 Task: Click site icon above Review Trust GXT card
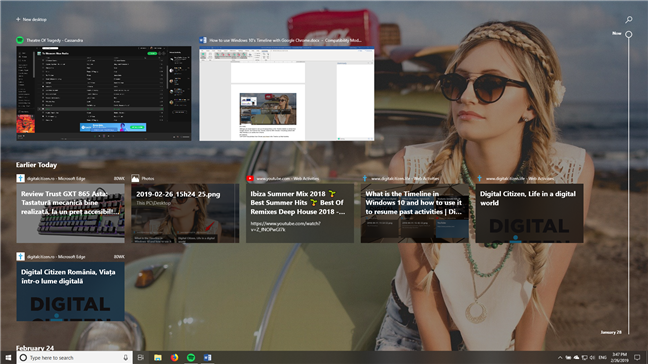[x=20, y=178]
